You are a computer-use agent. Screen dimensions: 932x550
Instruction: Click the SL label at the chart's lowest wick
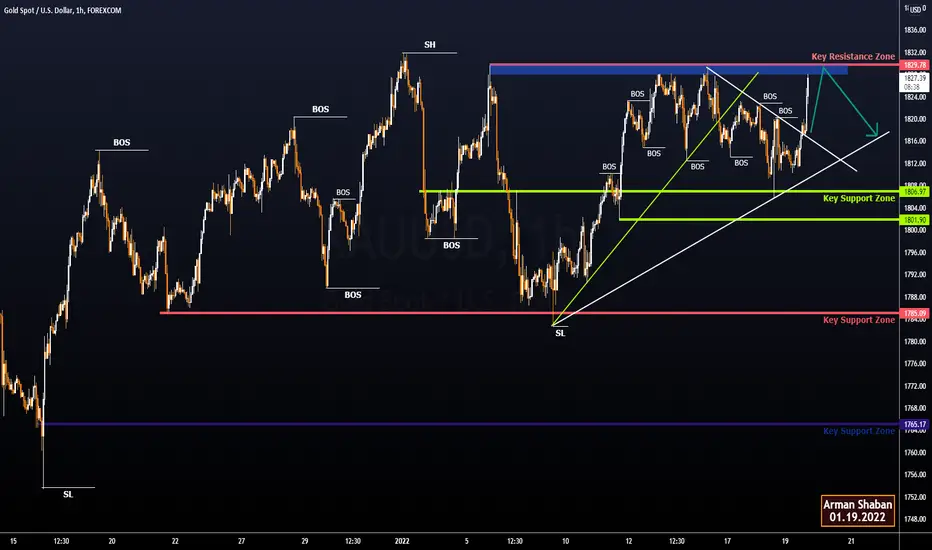pos(68,494)
